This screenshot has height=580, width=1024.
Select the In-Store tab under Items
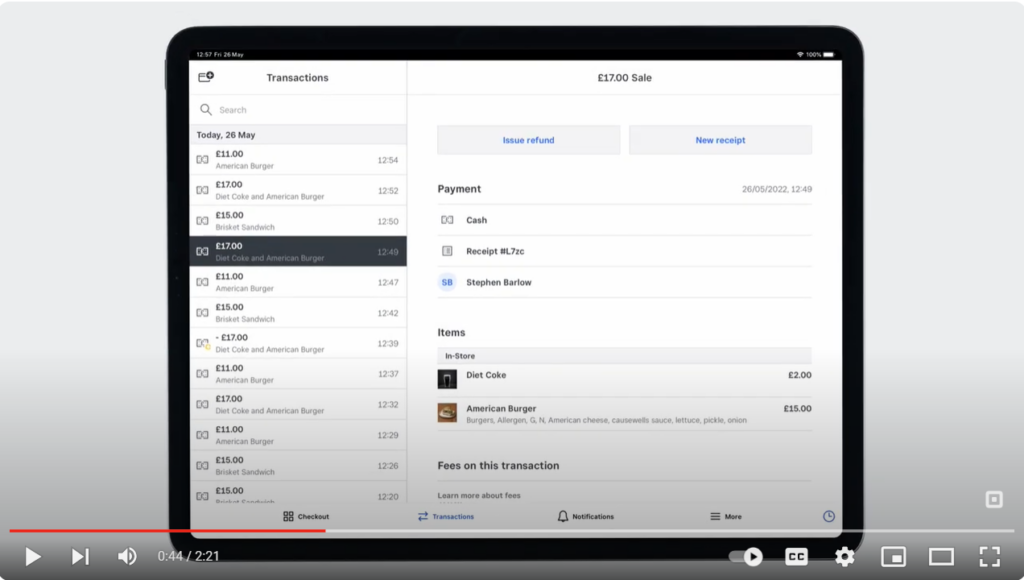pos(460,355)
